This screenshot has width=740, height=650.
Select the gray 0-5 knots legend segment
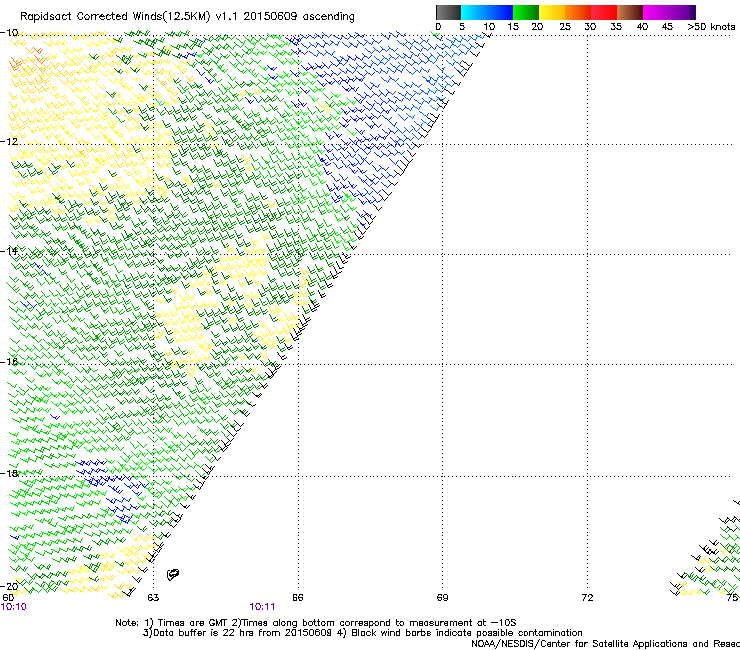pos(448,12)
